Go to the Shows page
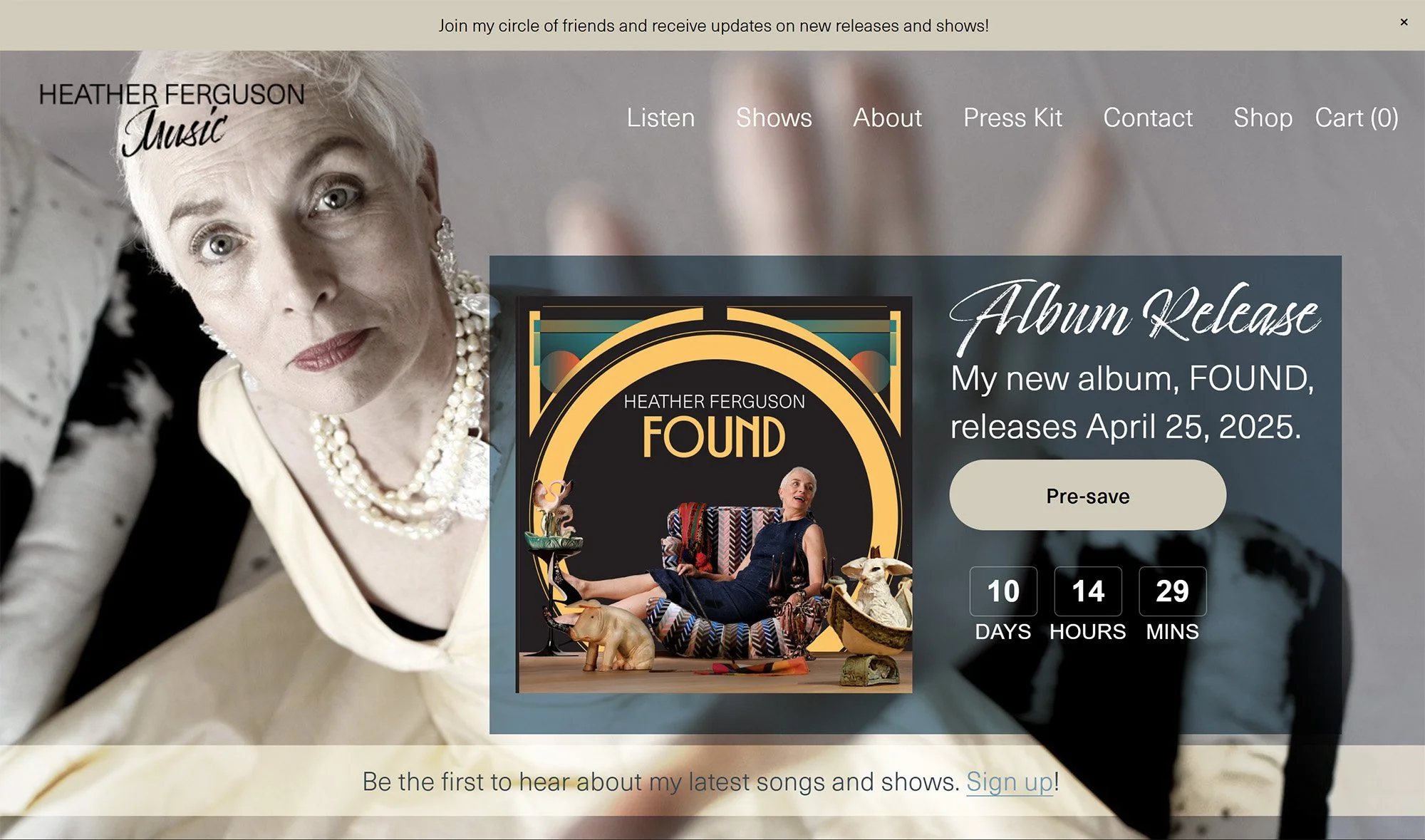This screenshot has height=840, width=1425. pos(774,118)
